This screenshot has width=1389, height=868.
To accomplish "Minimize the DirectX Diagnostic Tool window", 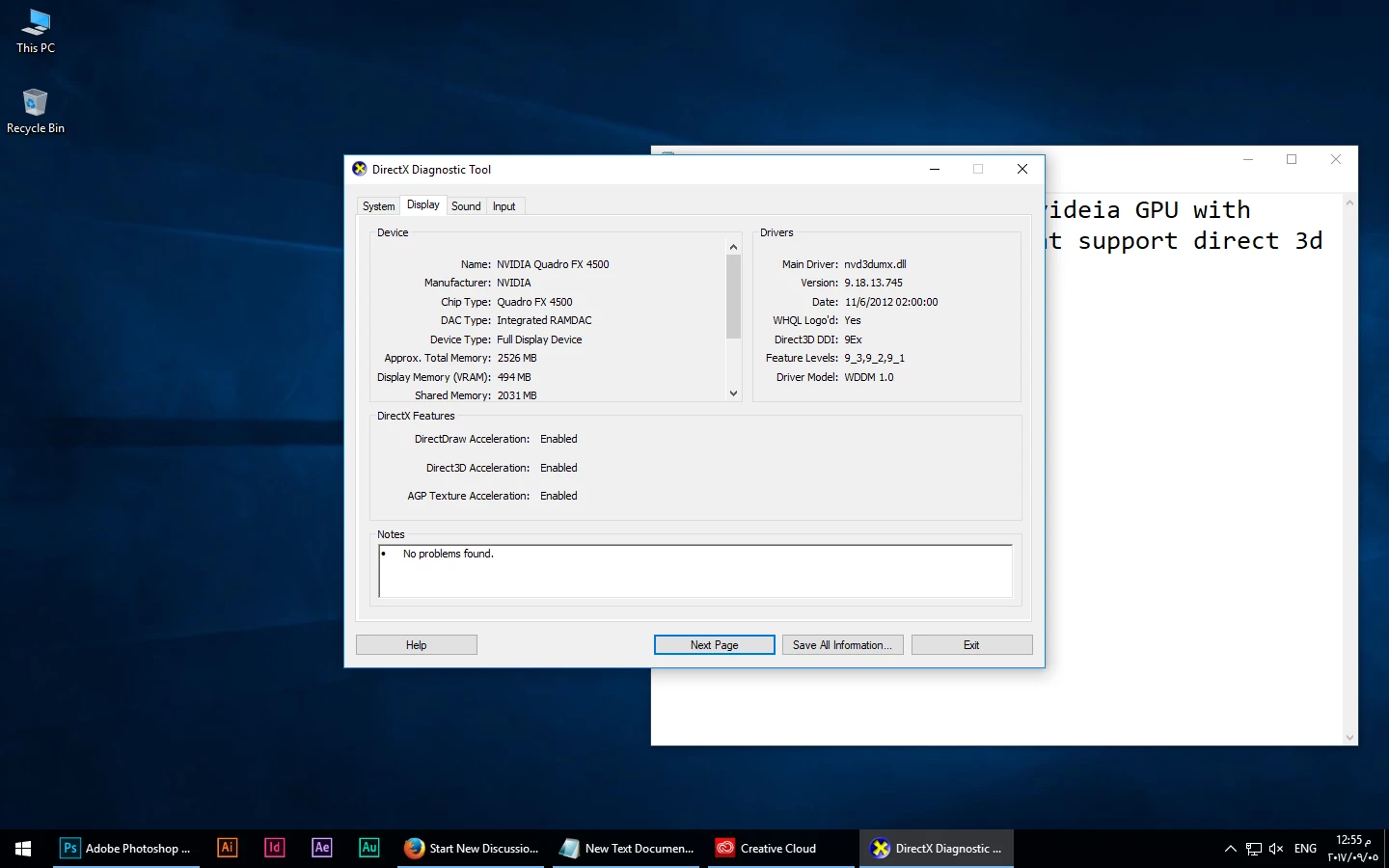I will click(935, 169).
